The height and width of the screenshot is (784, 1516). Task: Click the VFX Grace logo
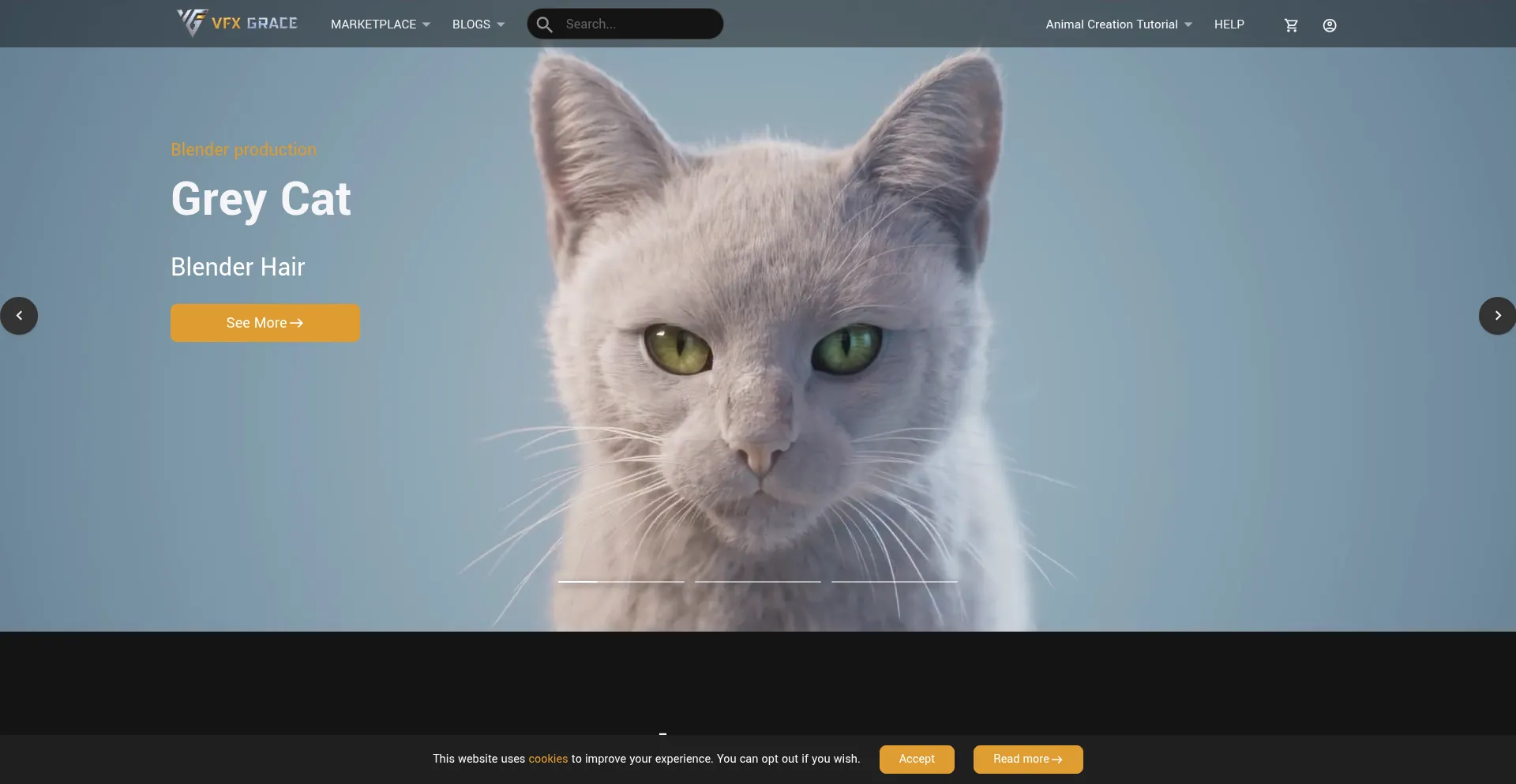237,23
